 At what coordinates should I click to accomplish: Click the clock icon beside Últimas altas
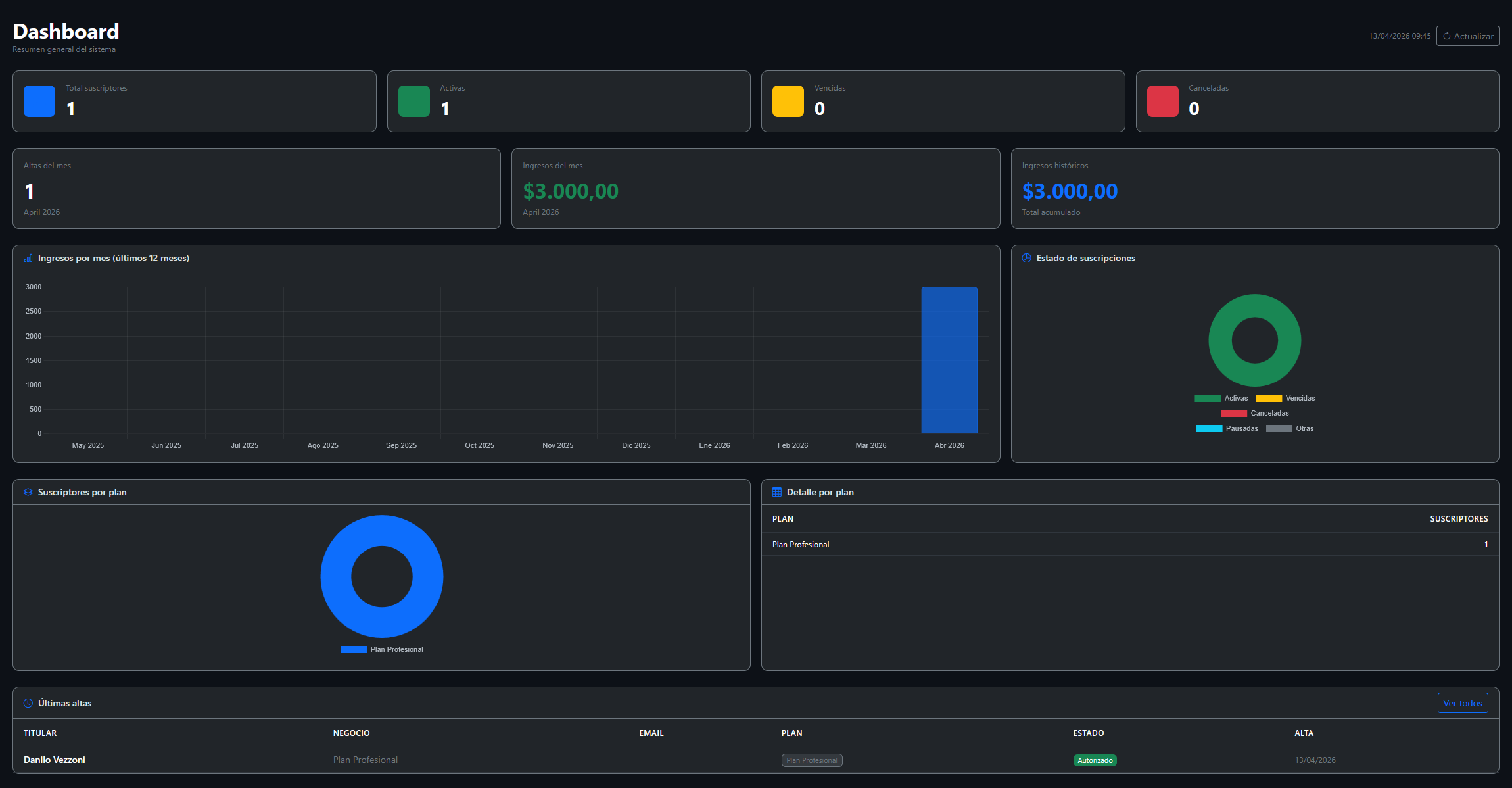[x=28, y=703]
